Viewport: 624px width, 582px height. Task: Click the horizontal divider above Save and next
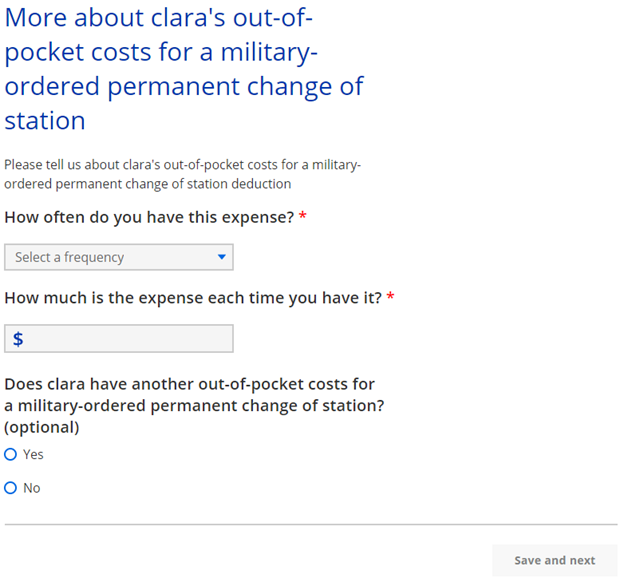(x=310, y=524)
